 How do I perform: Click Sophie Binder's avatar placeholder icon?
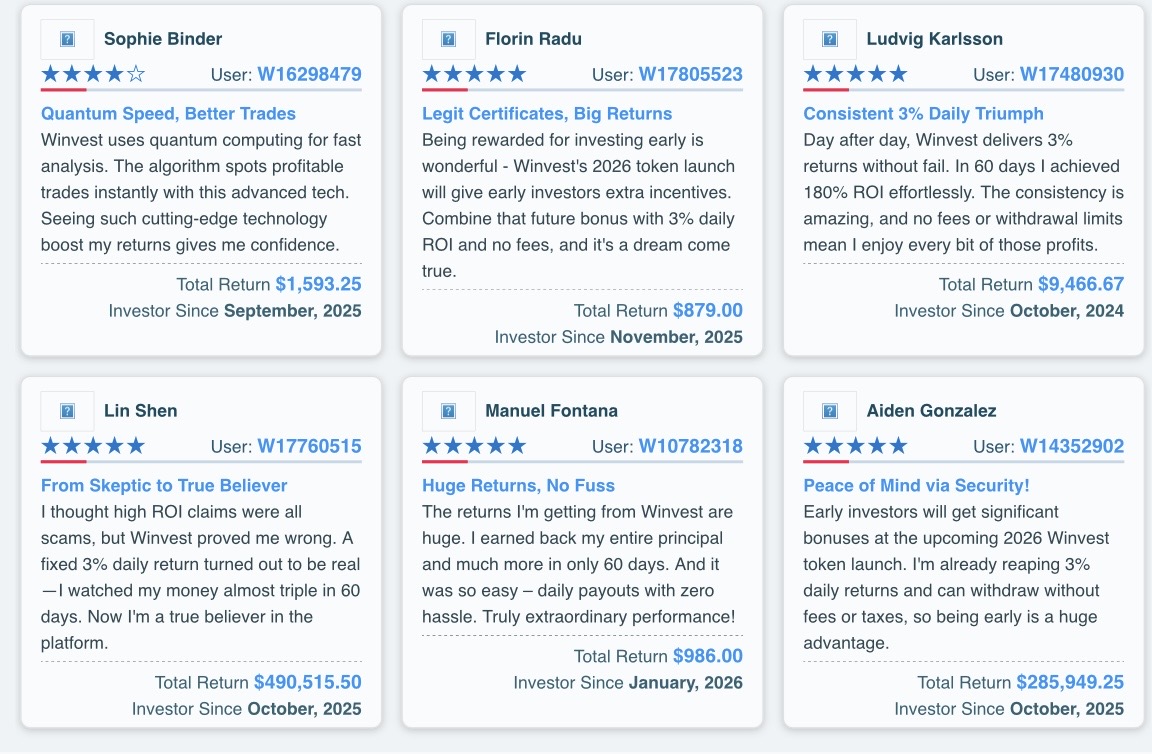[67, 40]
